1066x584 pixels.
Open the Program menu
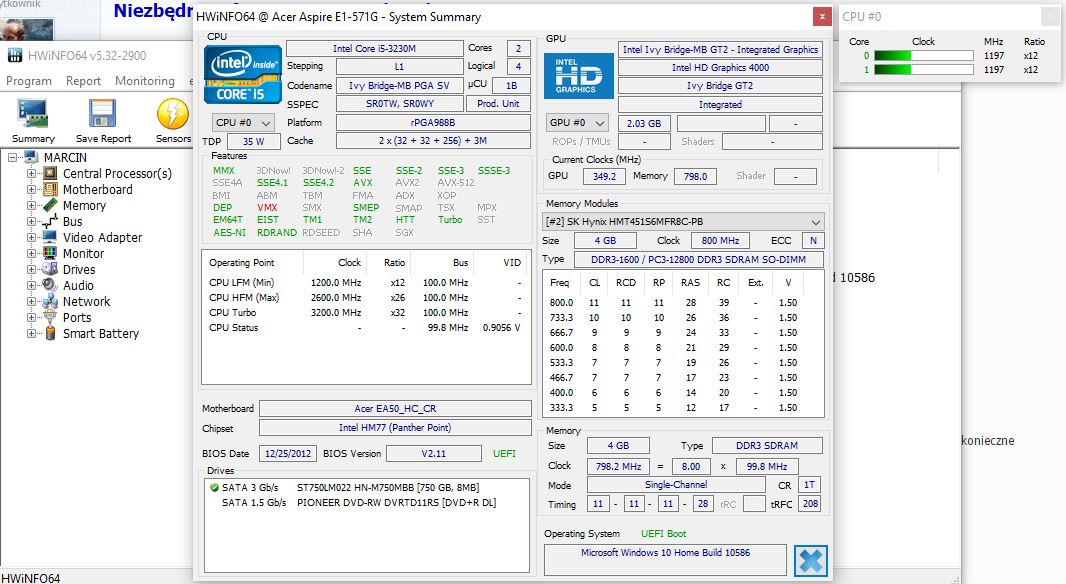29,81
